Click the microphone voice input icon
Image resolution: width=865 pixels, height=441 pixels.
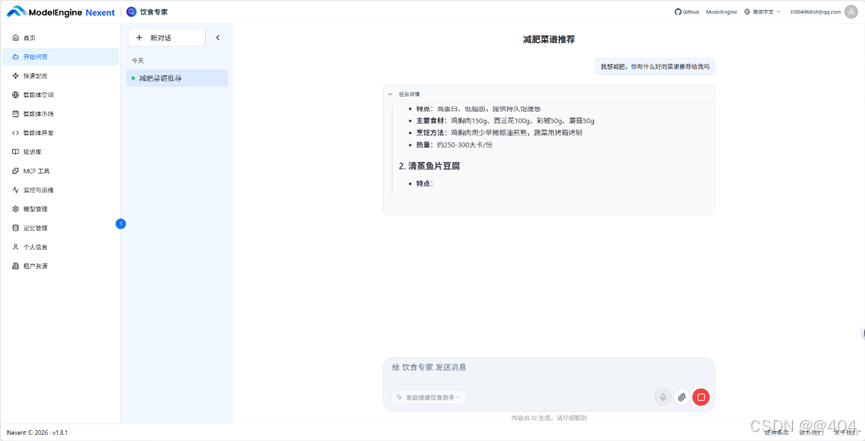(x=663, y=397)
